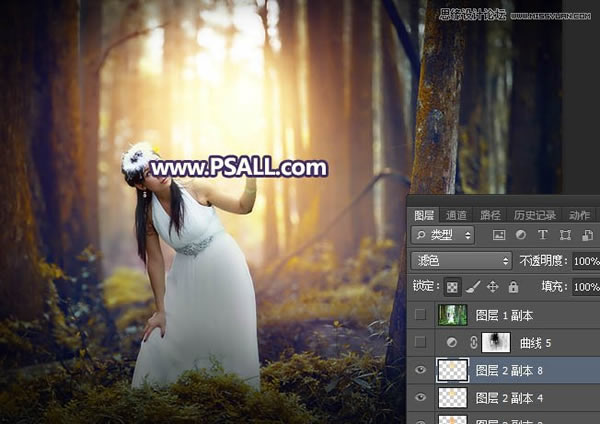600x424 pixels.
Task: Select the layer named 图层 2 副本 4
Action: (509, 398)
